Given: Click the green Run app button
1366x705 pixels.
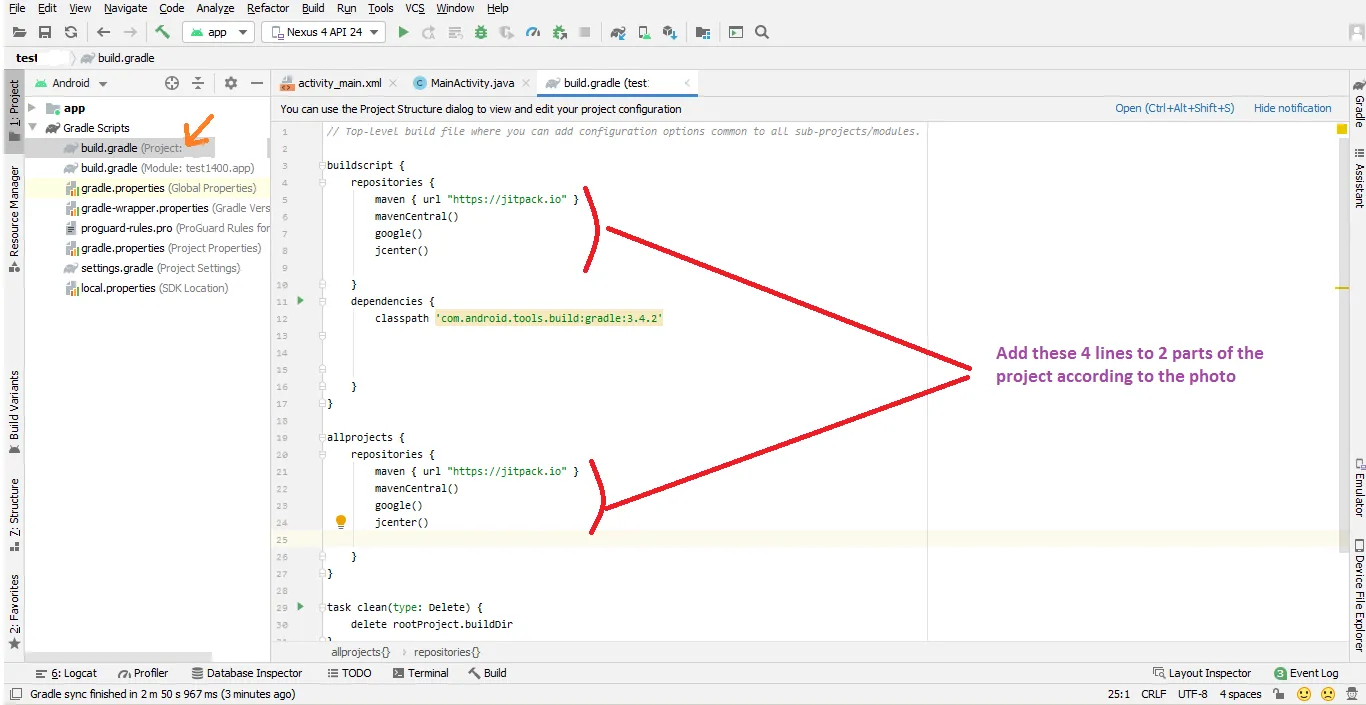Looking at the screenshot, I should 403,32.
